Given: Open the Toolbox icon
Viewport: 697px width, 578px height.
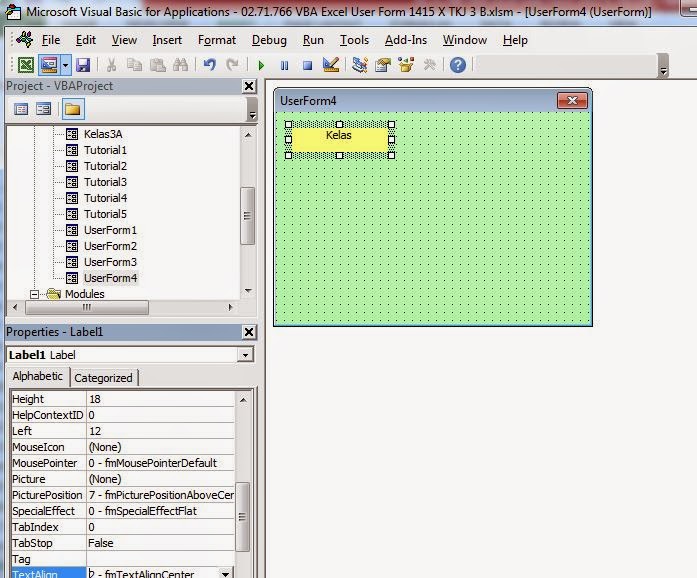Looking at the screenshot, I should (429, 65).
